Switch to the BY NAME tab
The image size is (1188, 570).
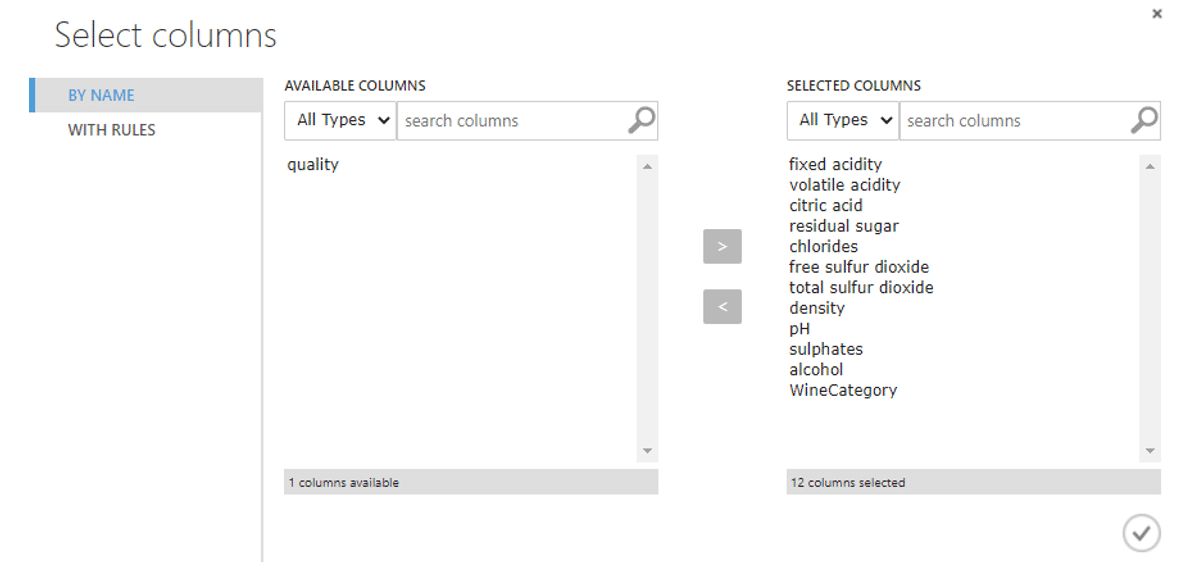(101, 95)
